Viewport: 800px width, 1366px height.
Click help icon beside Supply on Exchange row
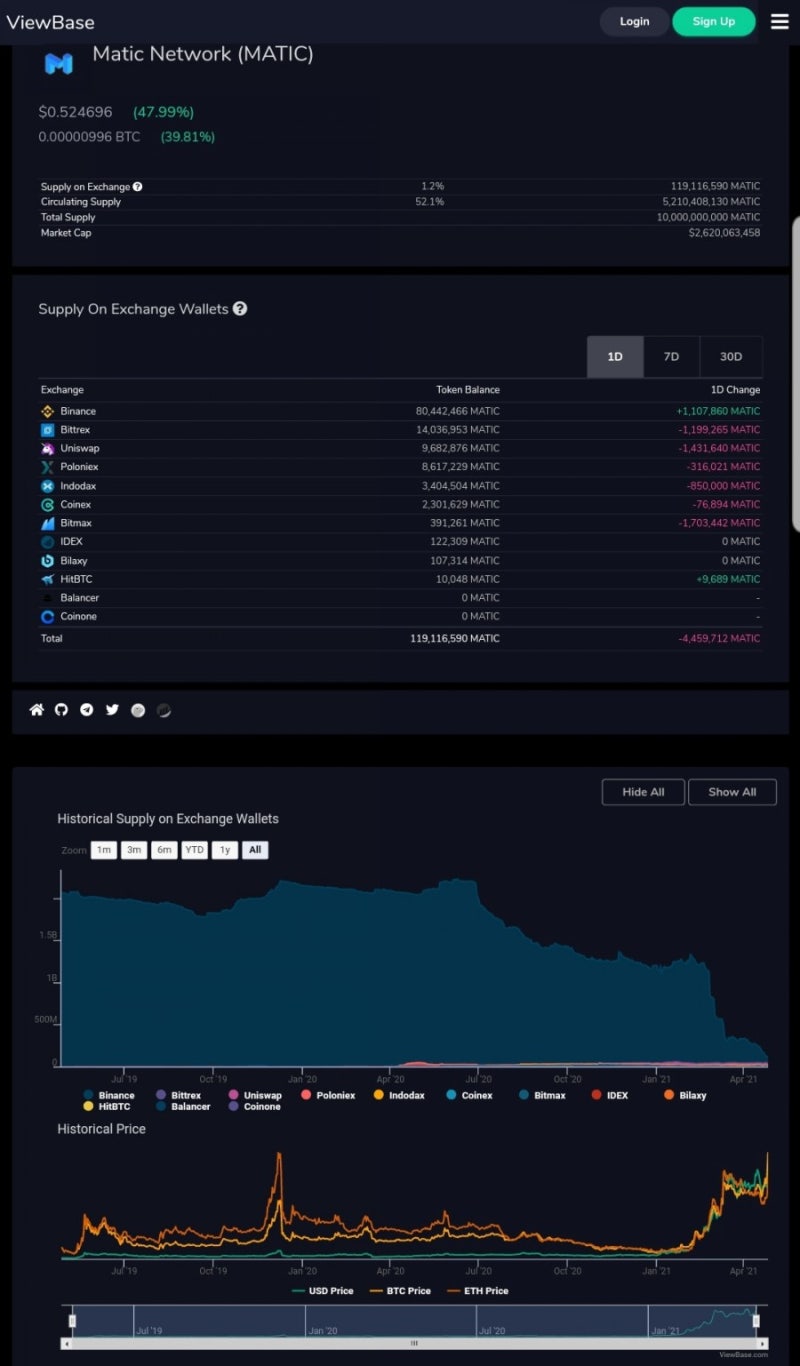(138, 187)
